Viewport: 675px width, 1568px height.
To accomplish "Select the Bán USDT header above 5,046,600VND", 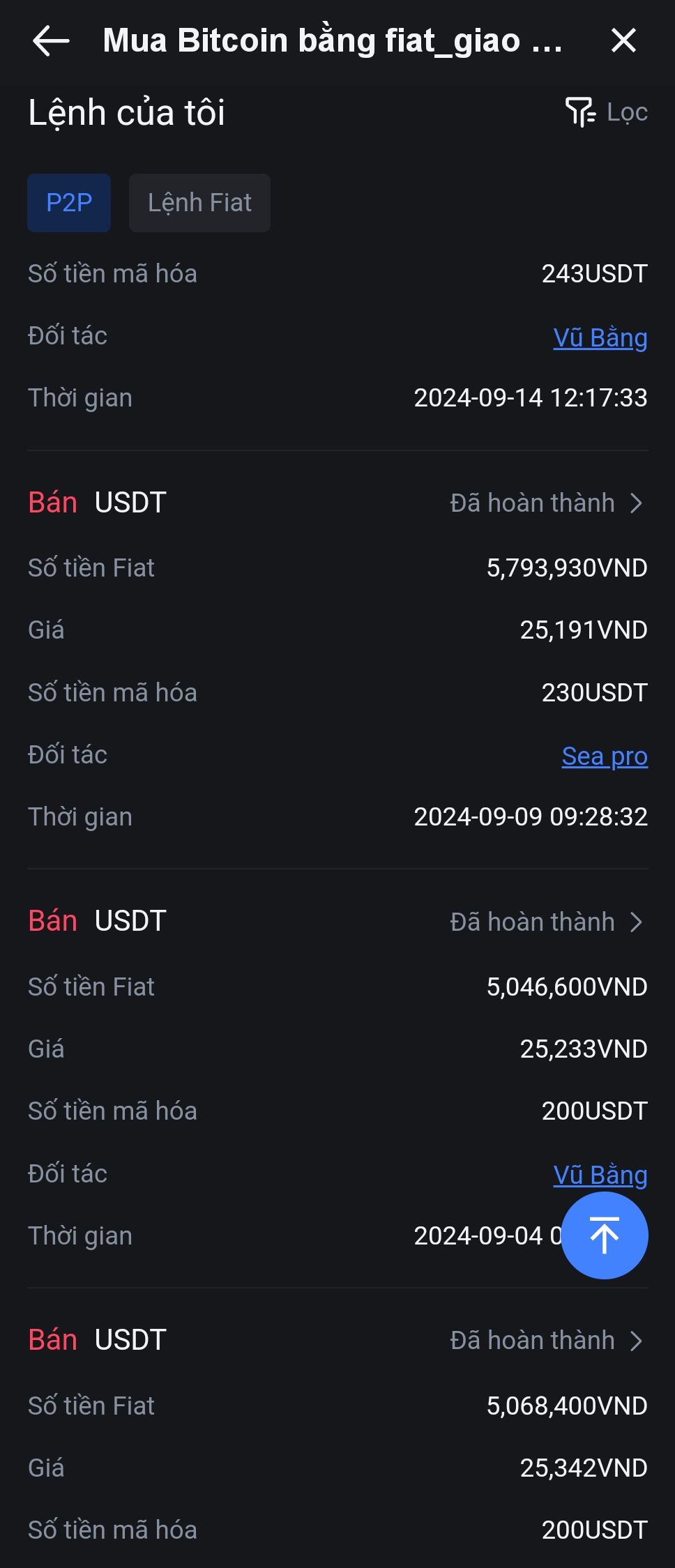I will tap(97, 921).
